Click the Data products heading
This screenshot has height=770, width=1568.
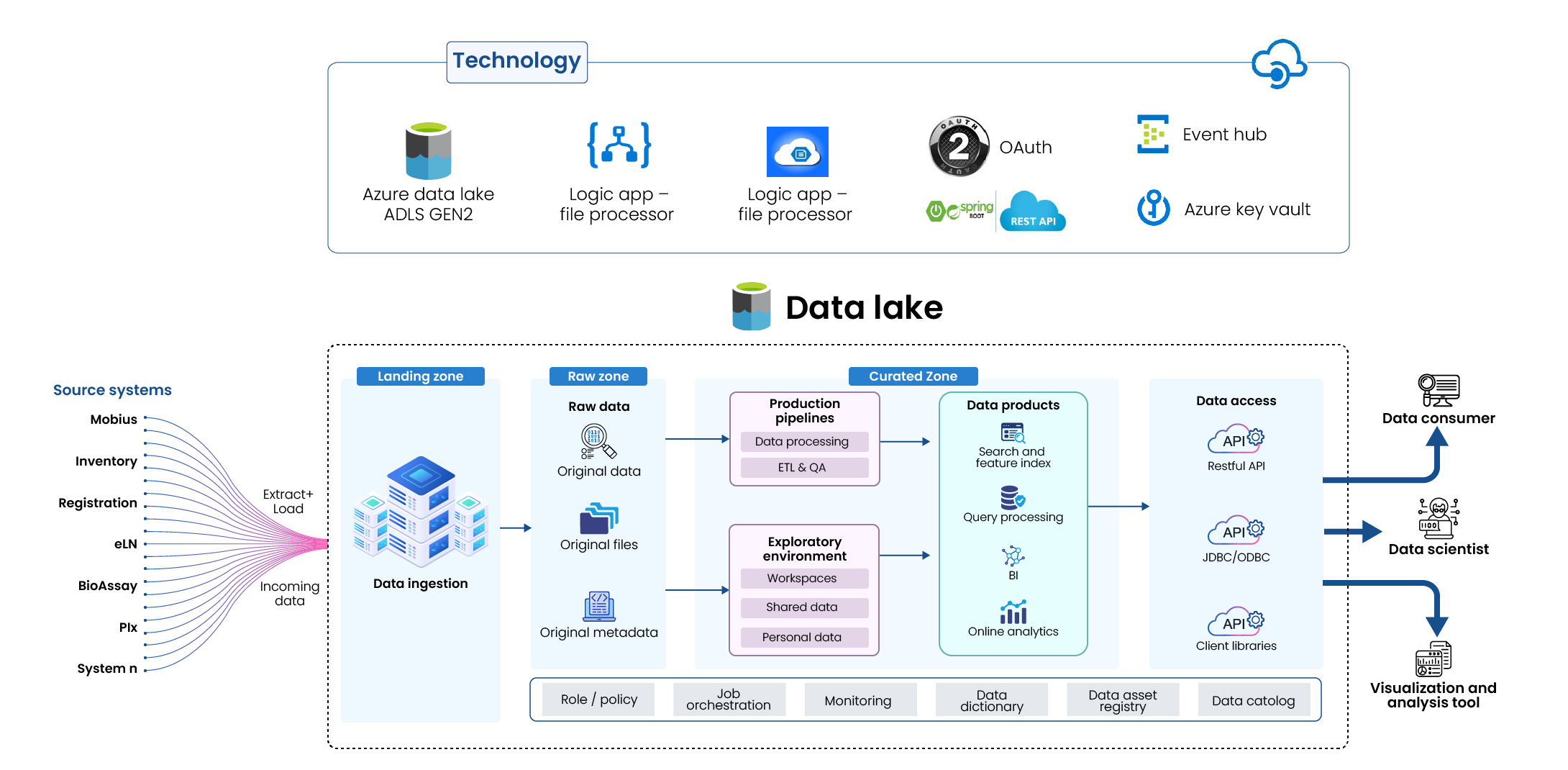[1013, 405]
